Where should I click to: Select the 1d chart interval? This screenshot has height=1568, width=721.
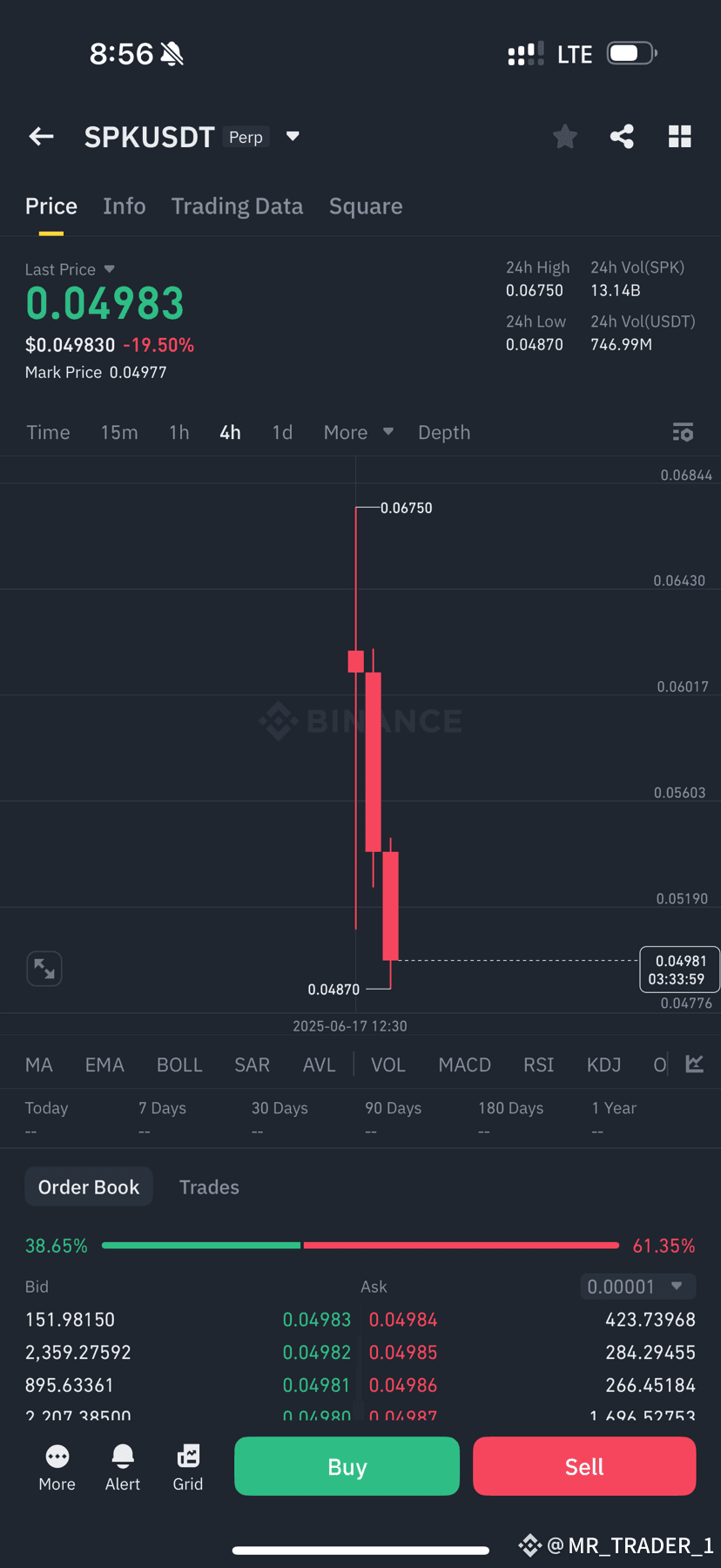pos(281,432)
